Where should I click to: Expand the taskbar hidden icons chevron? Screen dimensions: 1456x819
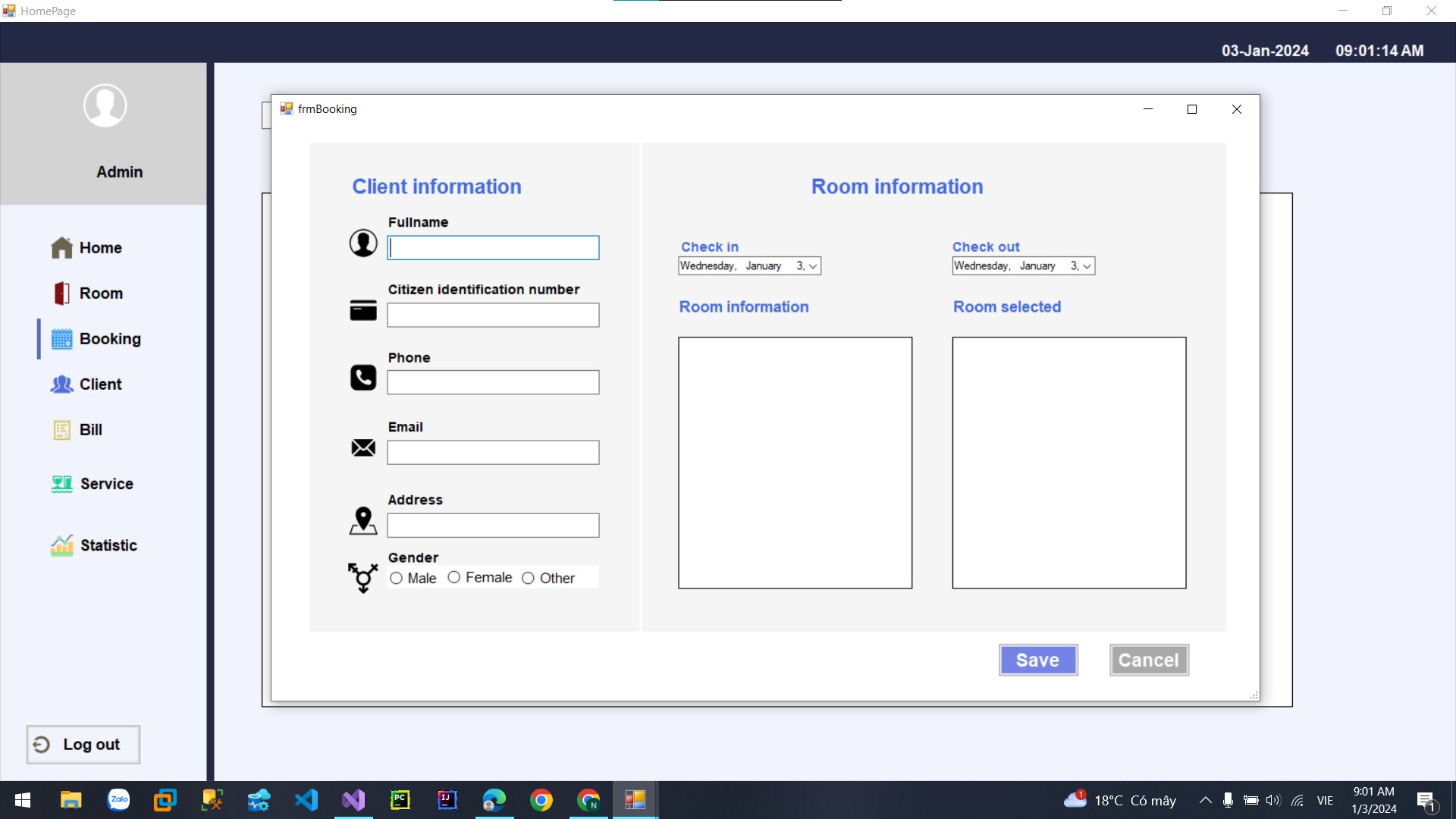[x=1205, y=799]
